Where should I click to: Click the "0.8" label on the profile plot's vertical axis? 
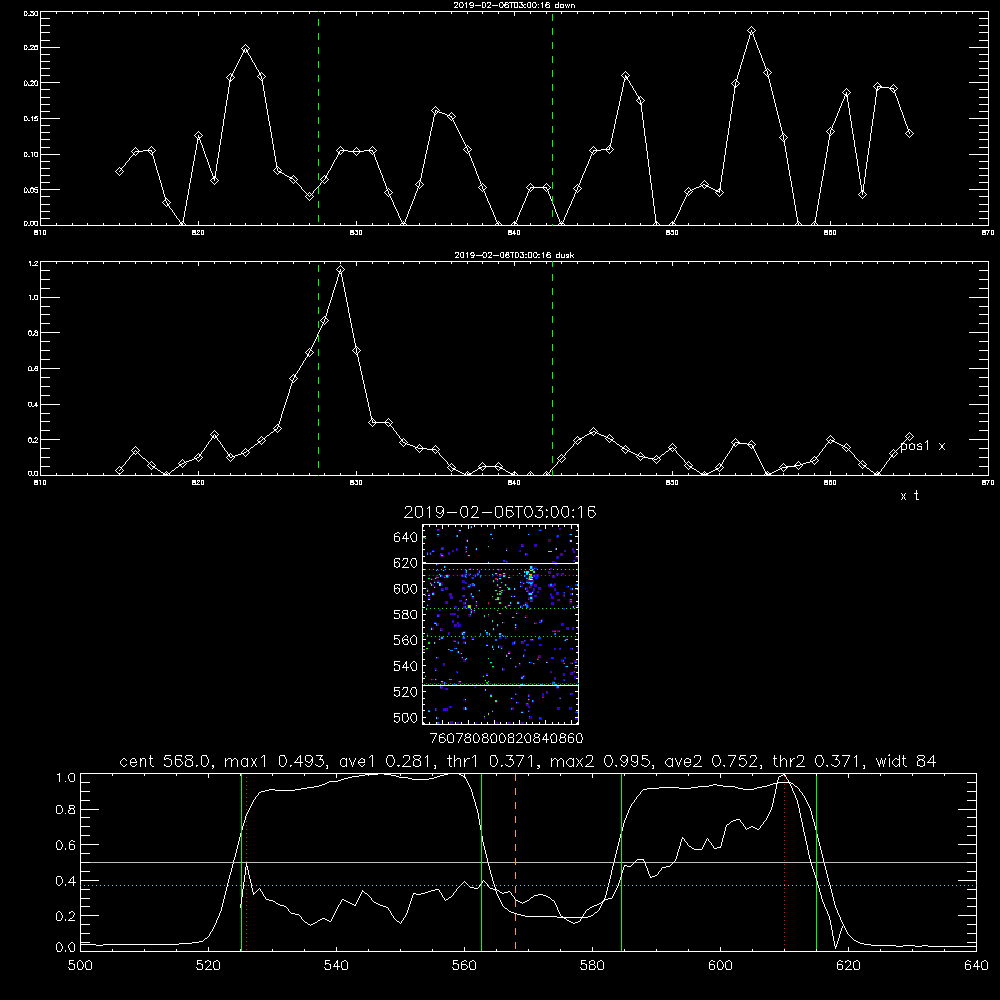tap(66, 810)
